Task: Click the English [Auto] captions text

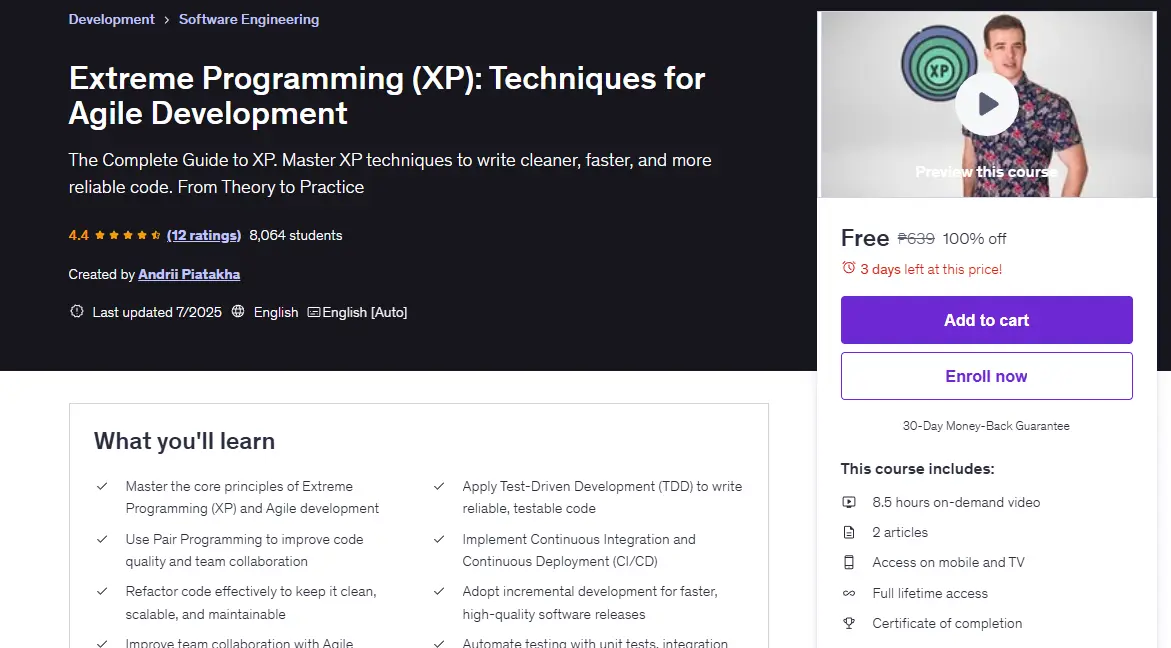Action: (x=364, y=312)
